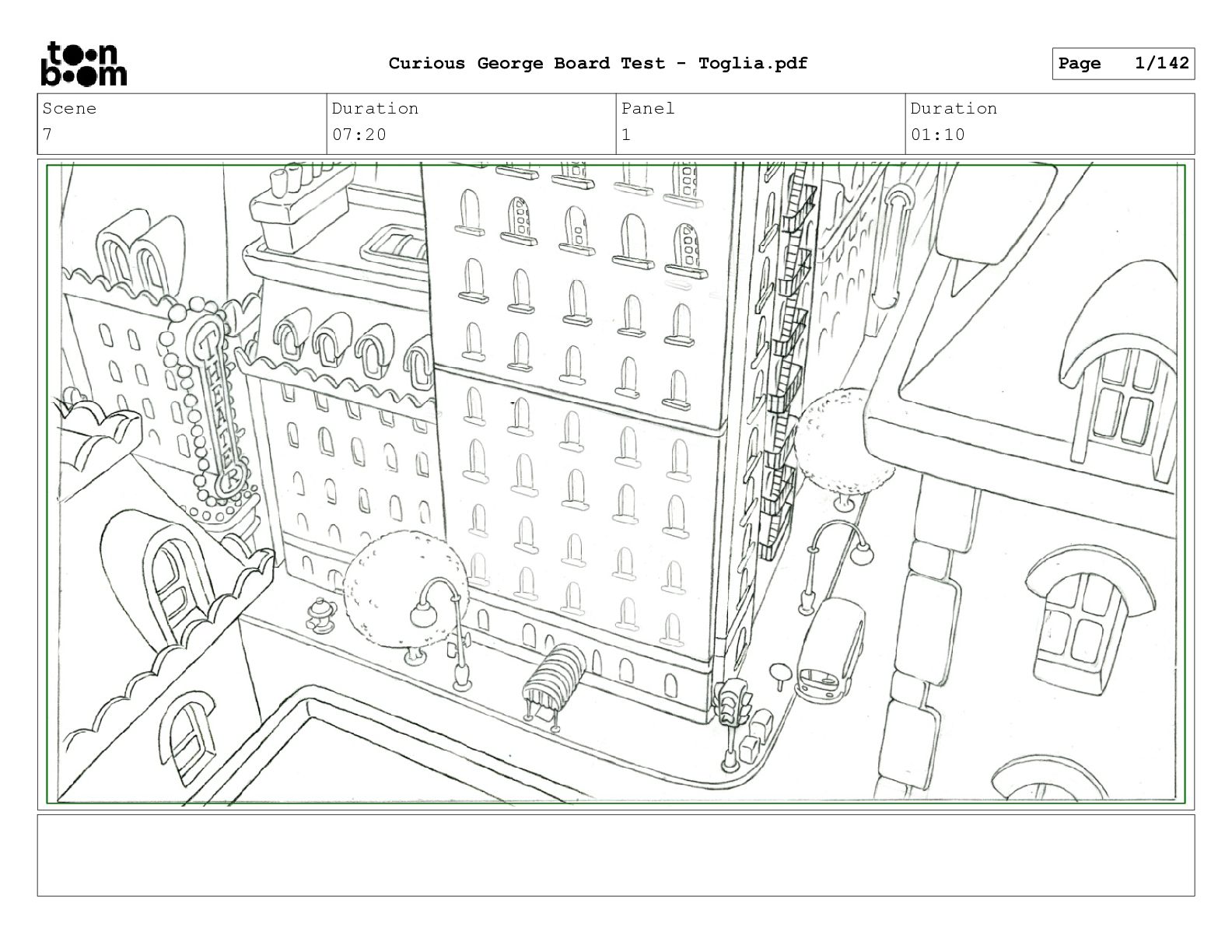Screen dimensions: 1232x952
Task: Select the document title text
Action: click(598, 64)
